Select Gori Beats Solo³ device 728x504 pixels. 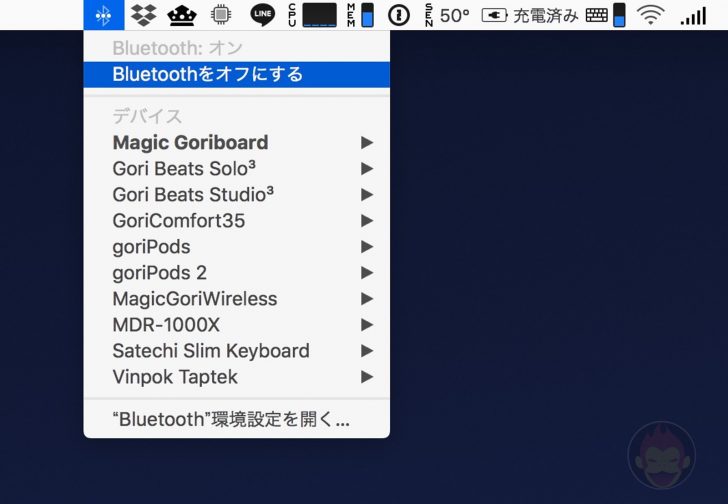pyautogui.click(x=237, y=168)
